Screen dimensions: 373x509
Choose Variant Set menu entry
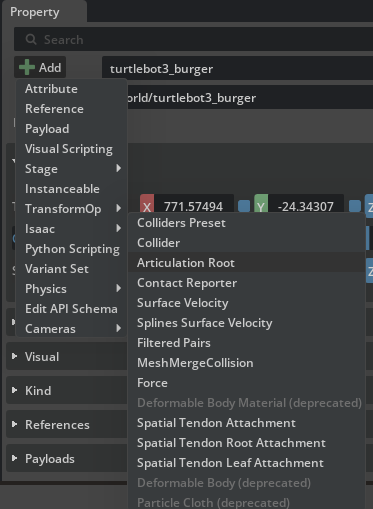pyautogui.click(x=72, y=269)
